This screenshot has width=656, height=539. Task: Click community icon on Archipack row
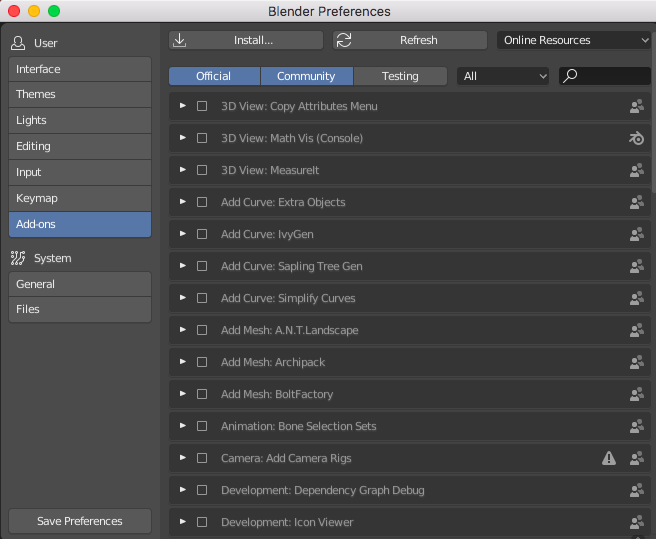(637, 362)
